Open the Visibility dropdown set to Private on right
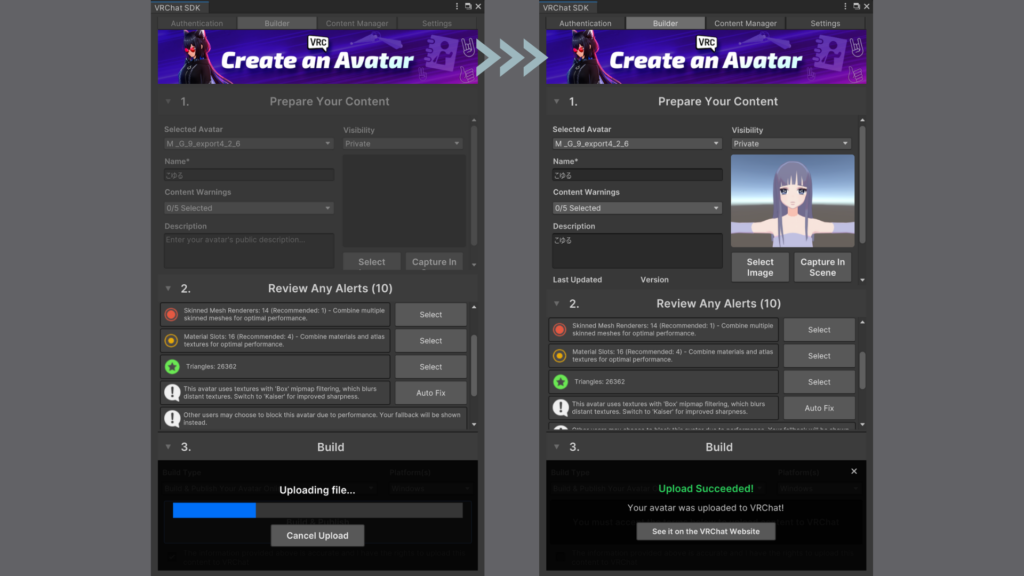The height and width of the screenshot is (576, 1024). 791,144
